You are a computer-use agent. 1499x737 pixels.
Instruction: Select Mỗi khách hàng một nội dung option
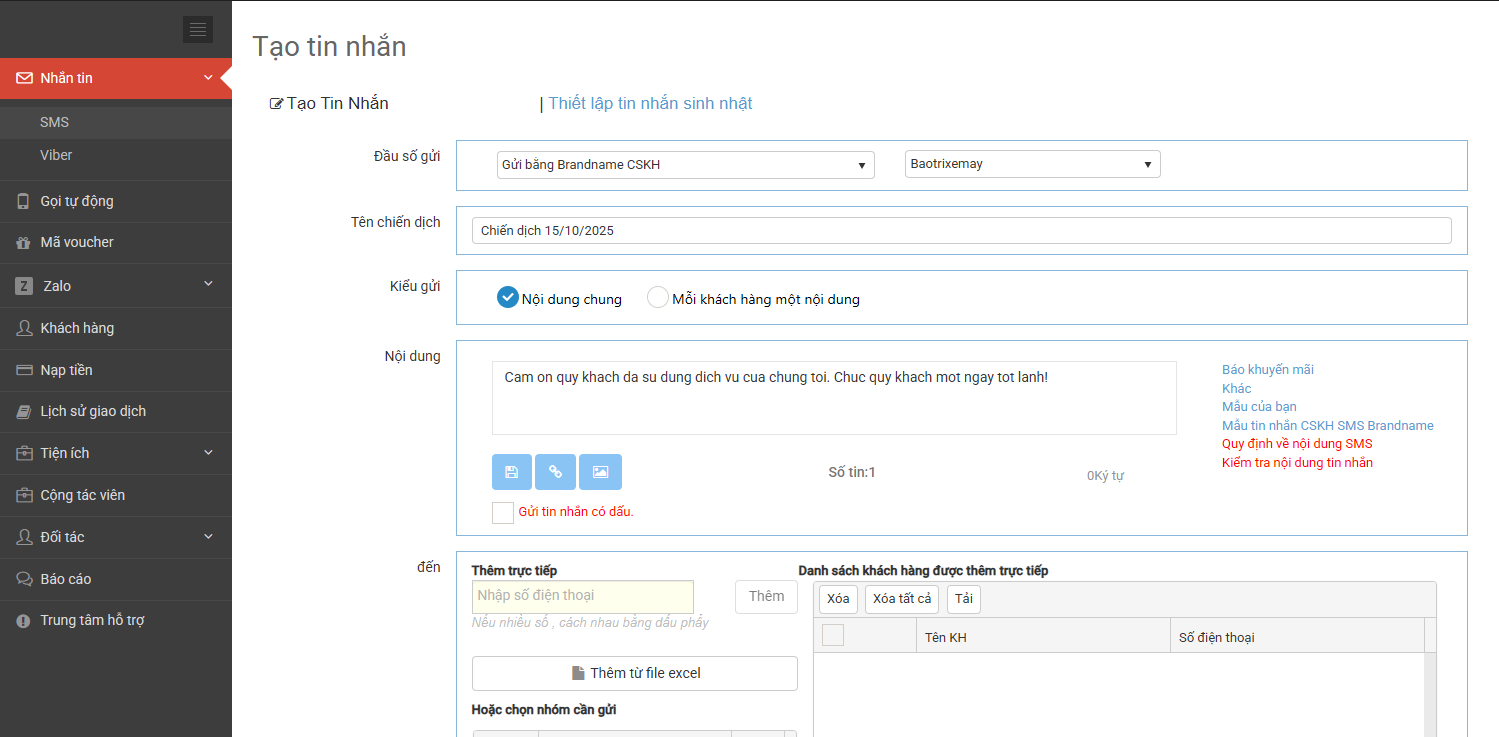(658, 298)
